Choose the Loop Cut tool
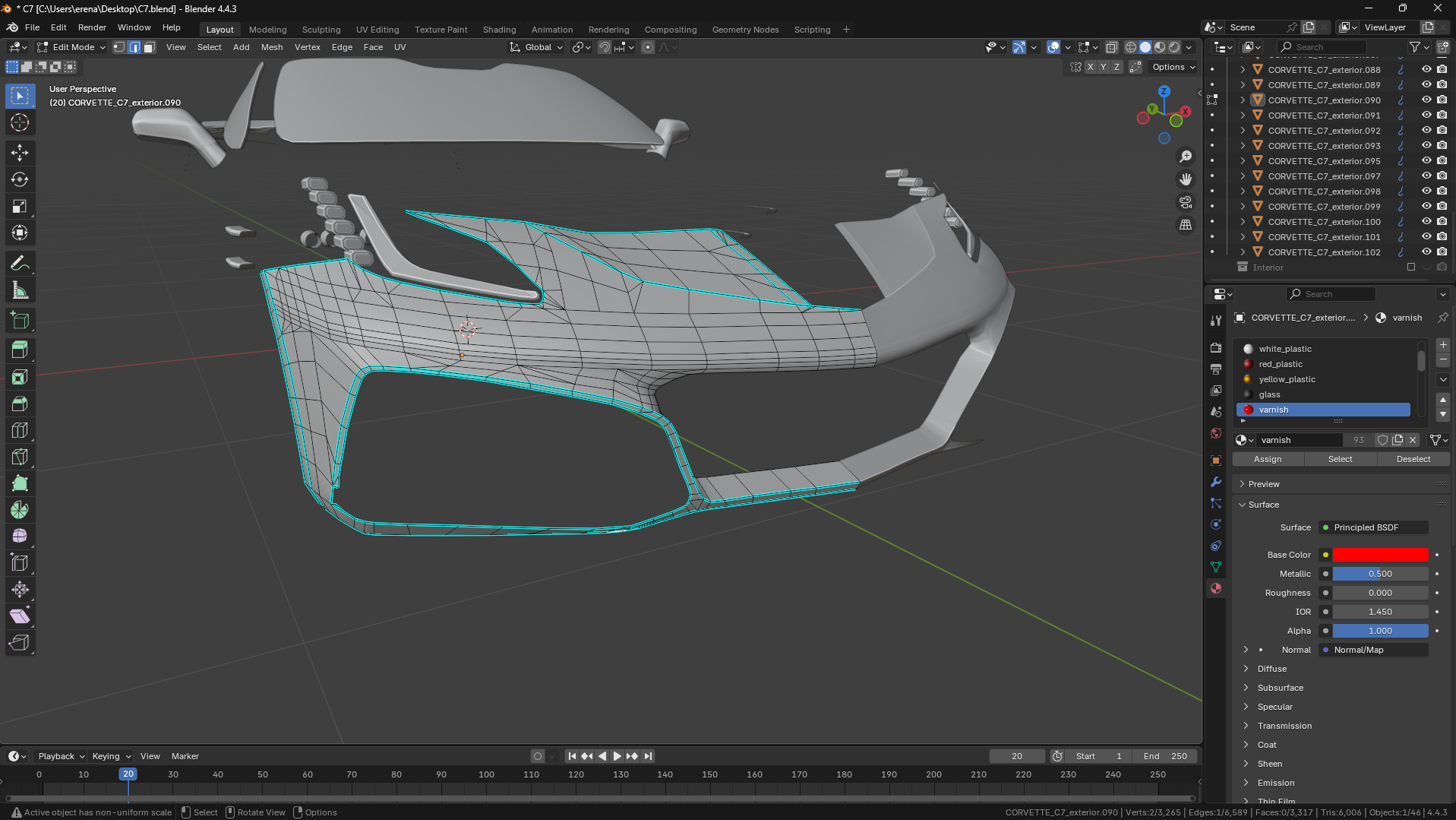This screenshot has height=820, width=1456. (x=20, y=430)
